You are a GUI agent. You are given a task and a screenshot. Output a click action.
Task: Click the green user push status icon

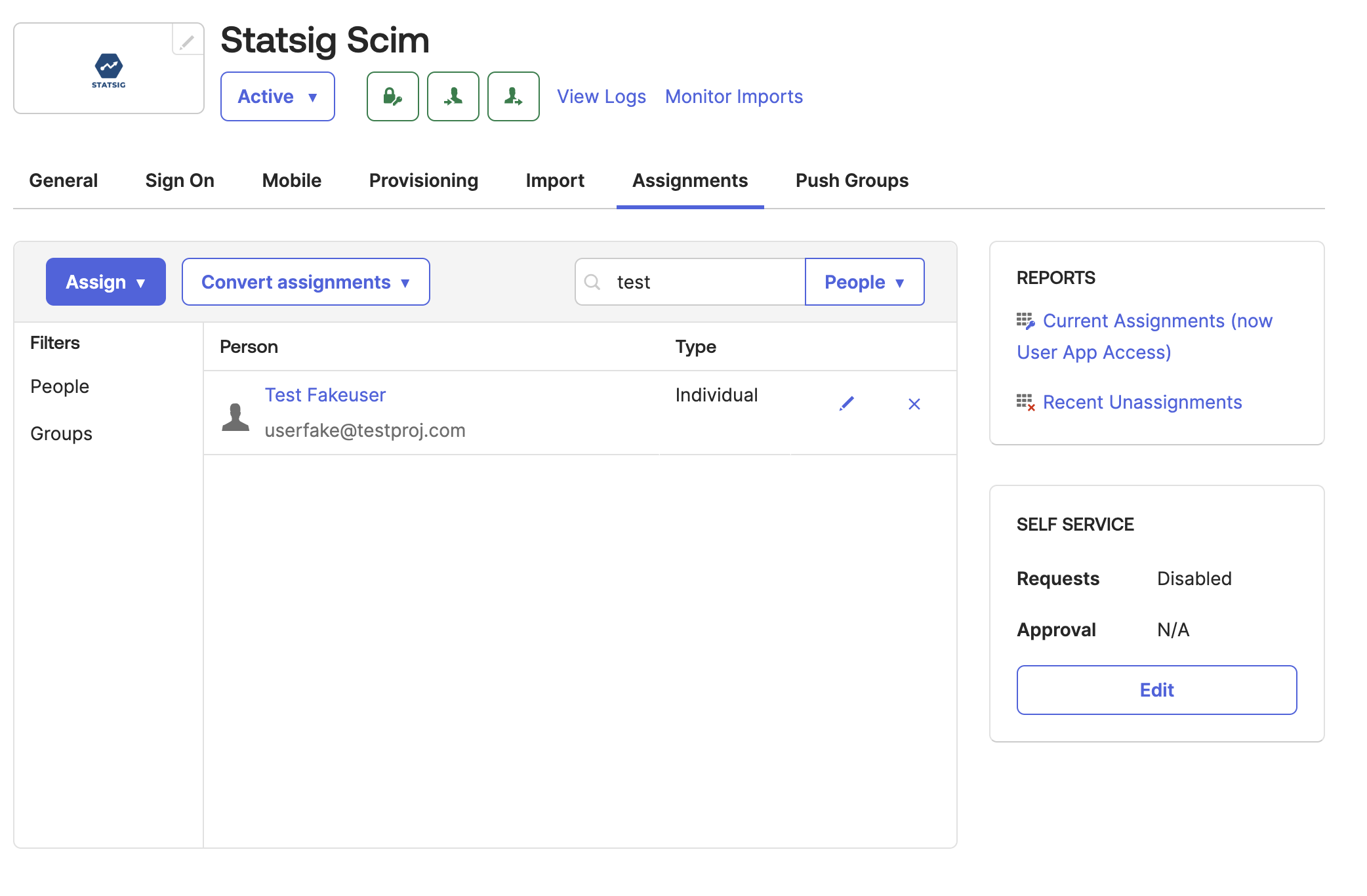513,96
